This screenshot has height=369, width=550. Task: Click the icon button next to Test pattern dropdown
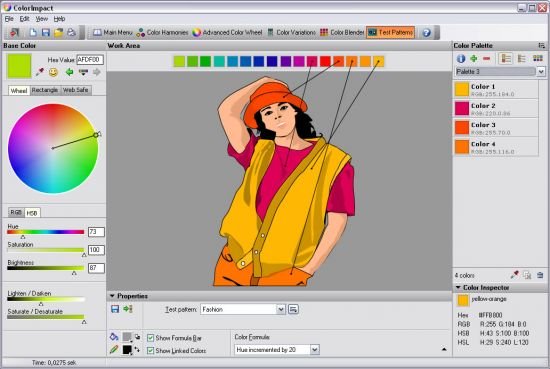click(293, 309)
